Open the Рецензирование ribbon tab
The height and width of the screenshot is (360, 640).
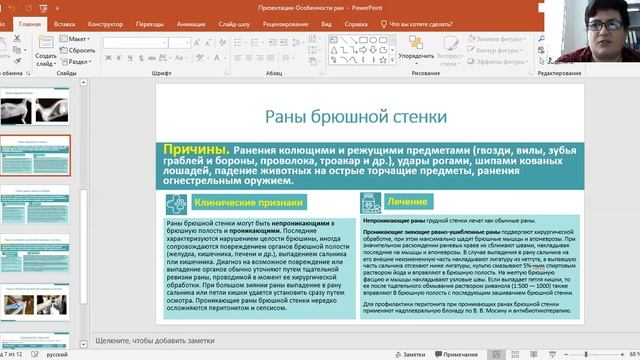click(x=285, y=24)
